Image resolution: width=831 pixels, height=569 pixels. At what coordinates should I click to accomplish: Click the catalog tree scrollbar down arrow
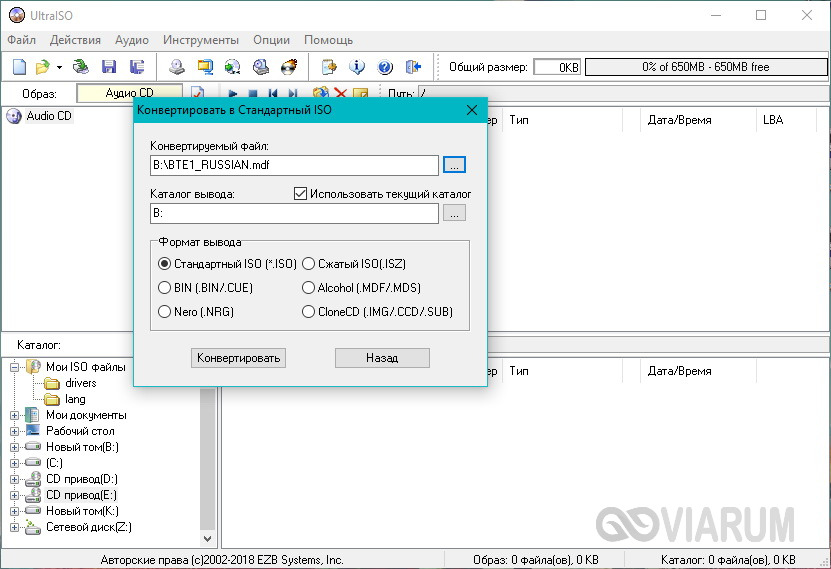click(208, 539)
